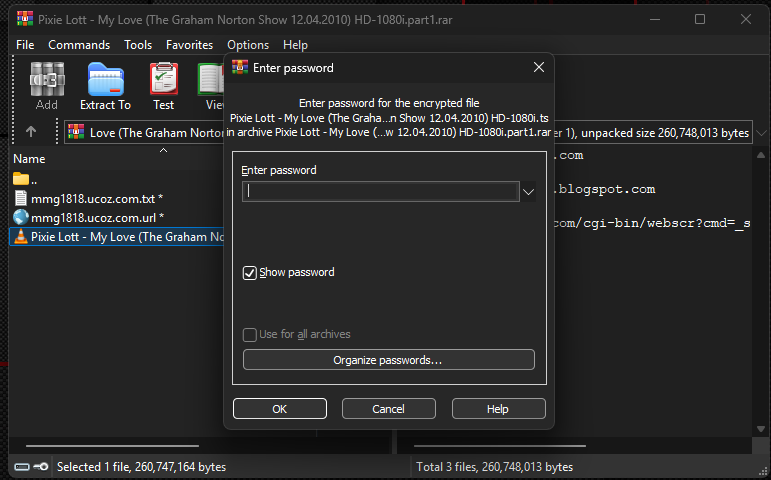771x480 pixels.
Task: Click comment pane scroll up arrow
Action: (x=761, y=155)
